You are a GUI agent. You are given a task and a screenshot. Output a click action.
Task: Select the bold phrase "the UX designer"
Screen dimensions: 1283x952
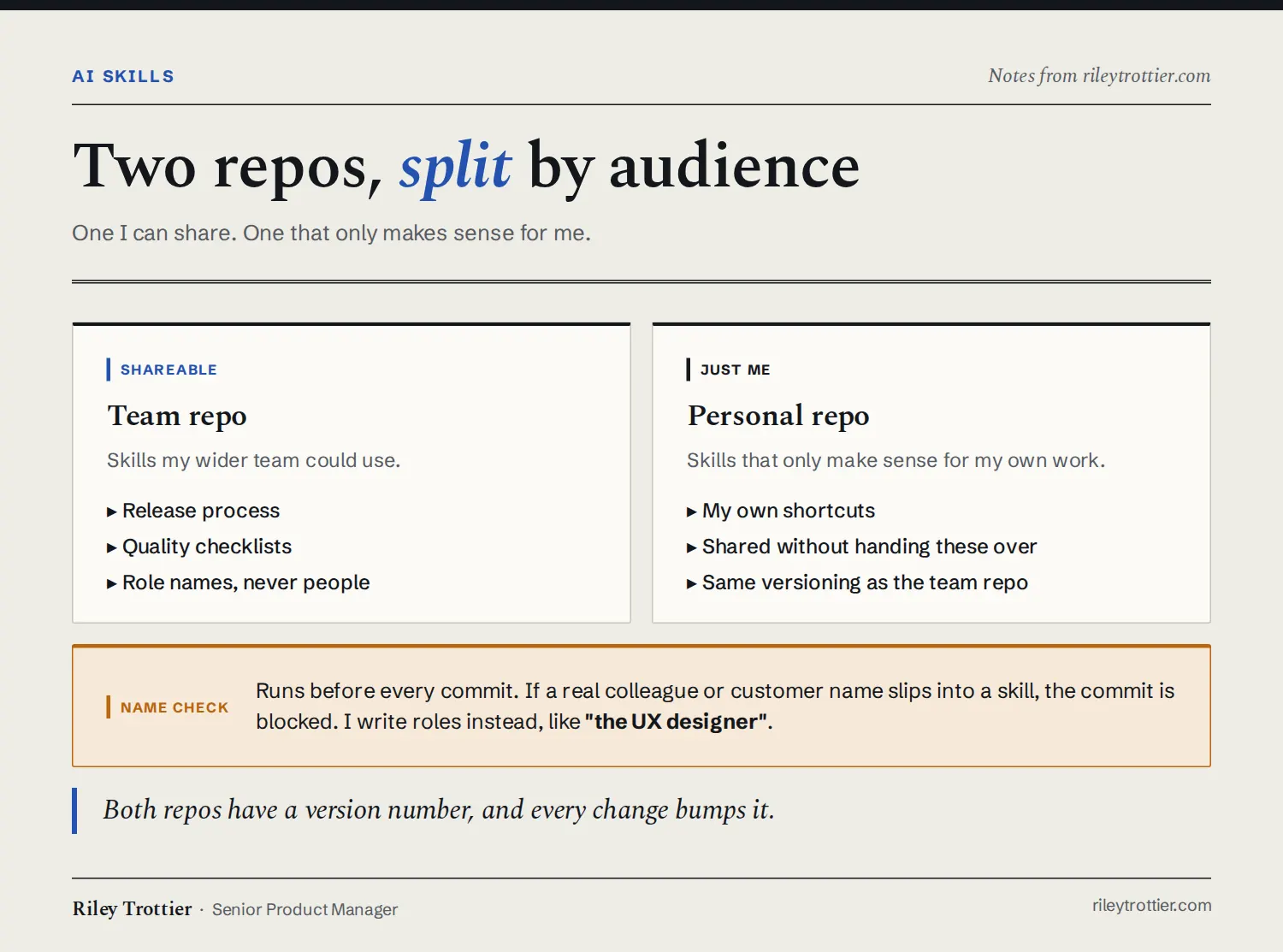[676, 721]
